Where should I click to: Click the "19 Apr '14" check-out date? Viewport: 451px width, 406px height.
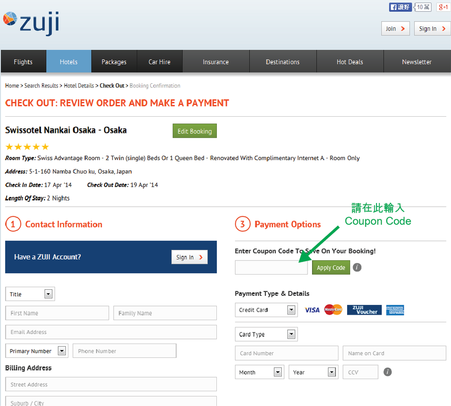pyautogui.click(x=144, y=185)
